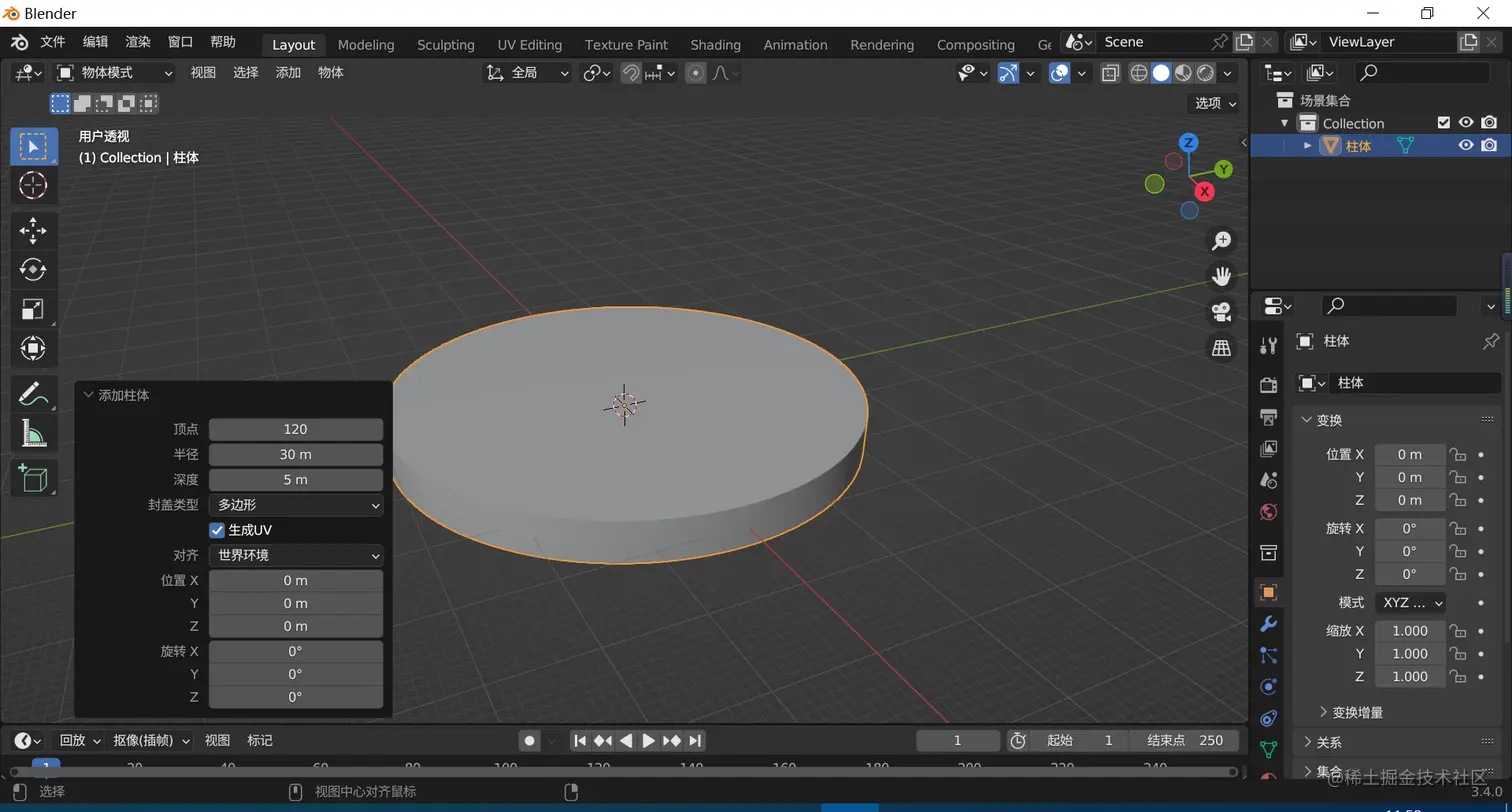
Task: Open the 编辑 menu
Action: (x=95, y=42)
